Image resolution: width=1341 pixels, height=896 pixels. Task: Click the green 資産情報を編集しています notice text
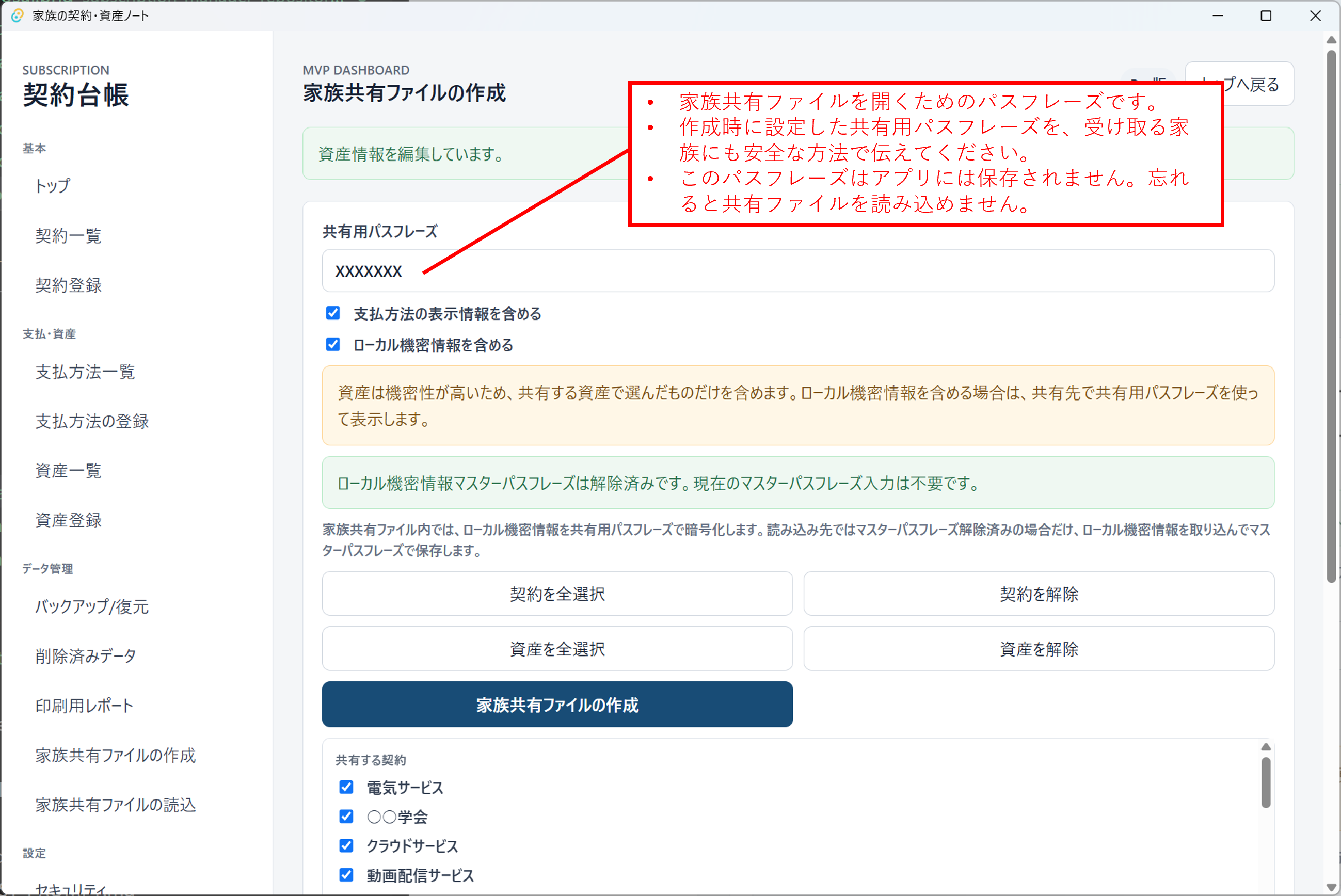point(412,154)
